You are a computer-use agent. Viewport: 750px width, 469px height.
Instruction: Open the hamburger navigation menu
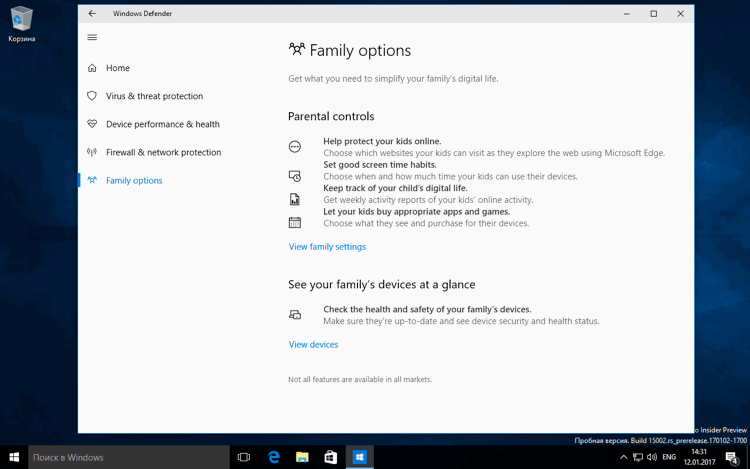click(92, 37)
